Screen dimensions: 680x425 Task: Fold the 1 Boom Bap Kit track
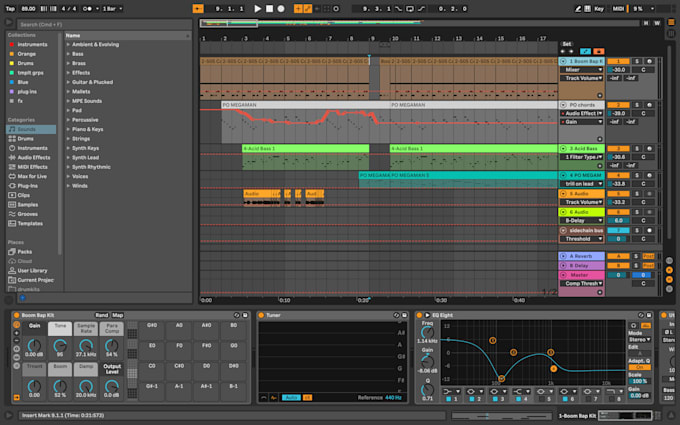[563, 62]
